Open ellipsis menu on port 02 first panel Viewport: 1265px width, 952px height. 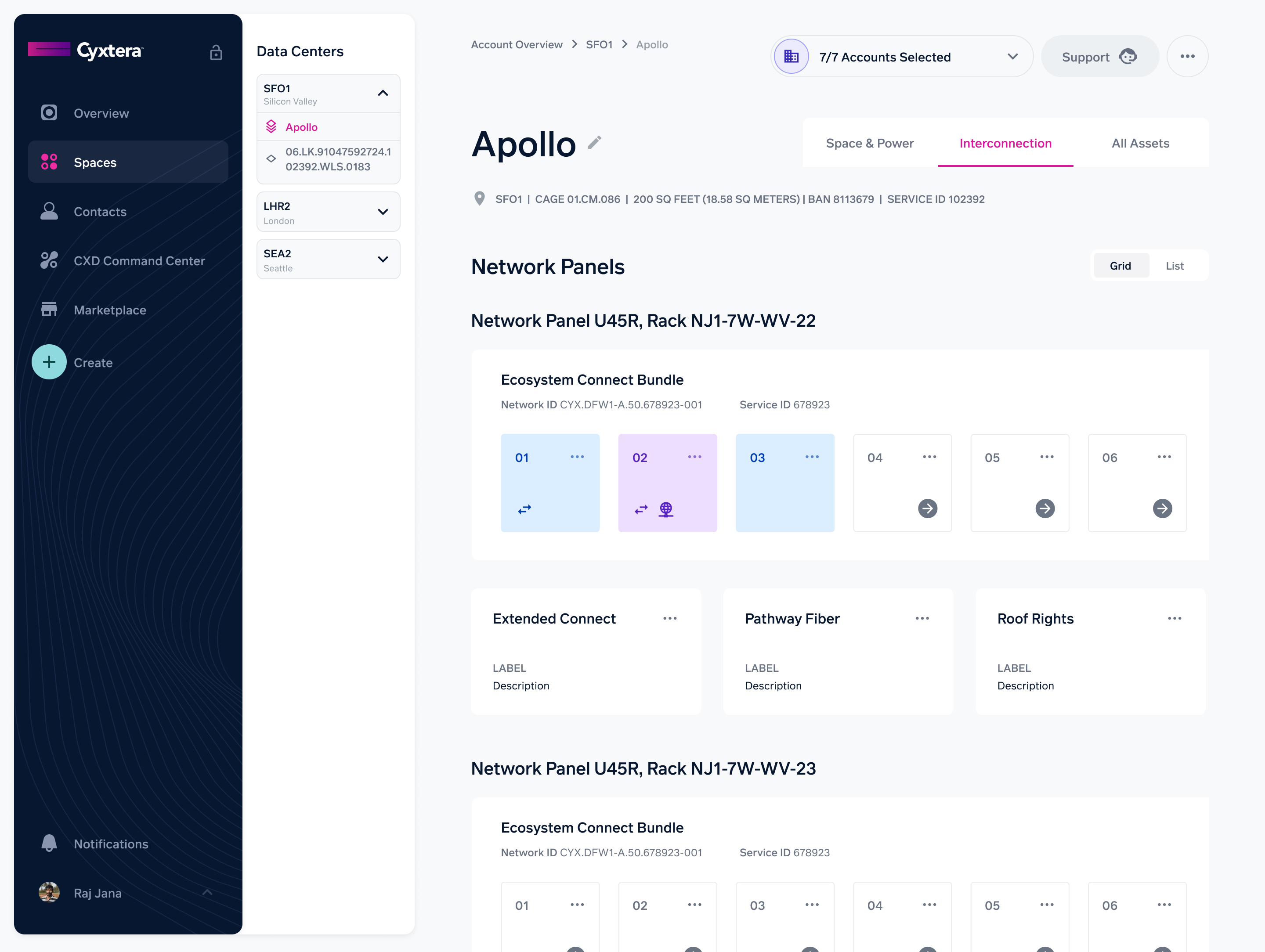point(695,457)
